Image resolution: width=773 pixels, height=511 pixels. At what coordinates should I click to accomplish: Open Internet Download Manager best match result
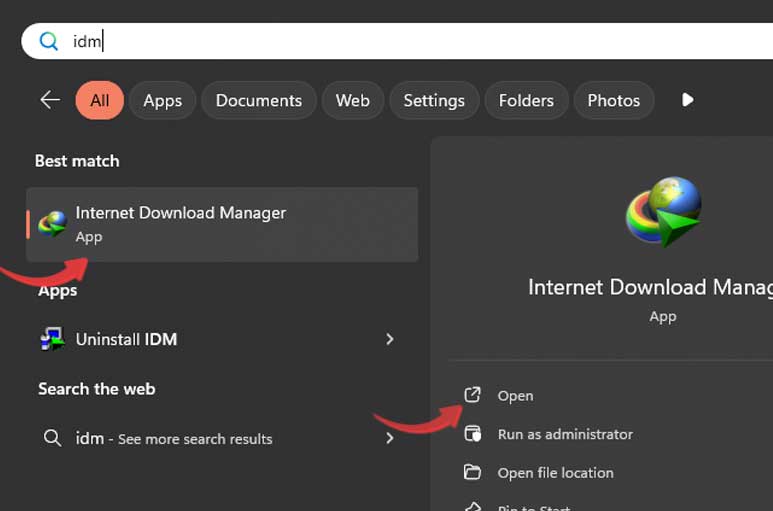(222, 224)
